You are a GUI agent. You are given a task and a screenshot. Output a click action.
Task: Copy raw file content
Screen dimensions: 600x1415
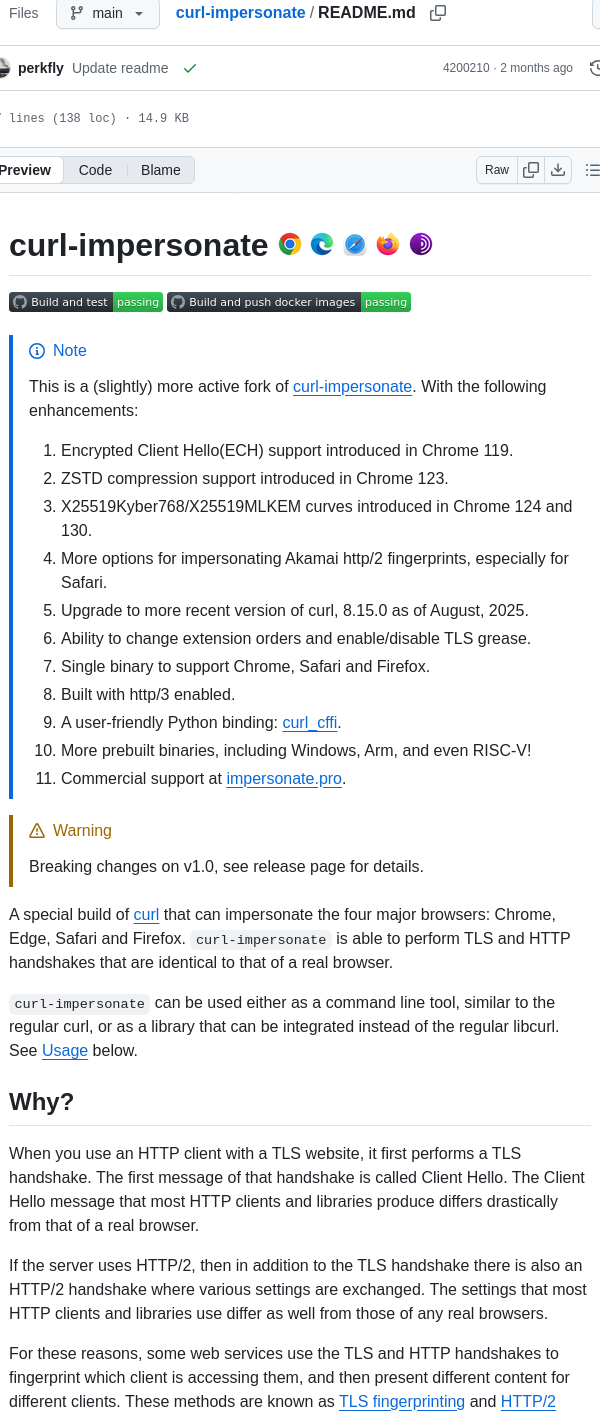pyautogui.click(x=531, y=170)
